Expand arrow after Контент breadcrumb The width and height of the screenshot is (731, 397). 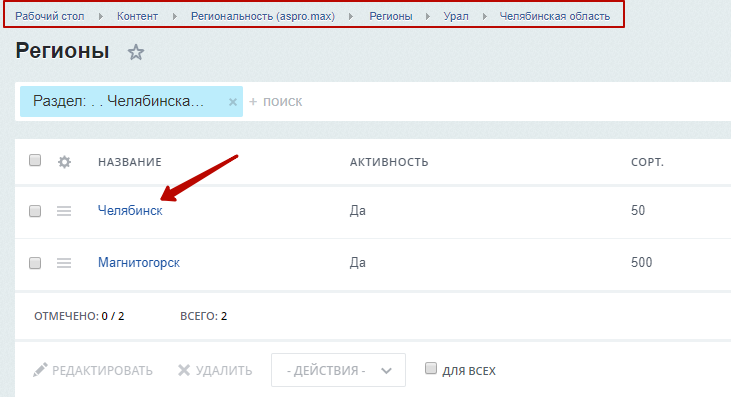point(175,16)
